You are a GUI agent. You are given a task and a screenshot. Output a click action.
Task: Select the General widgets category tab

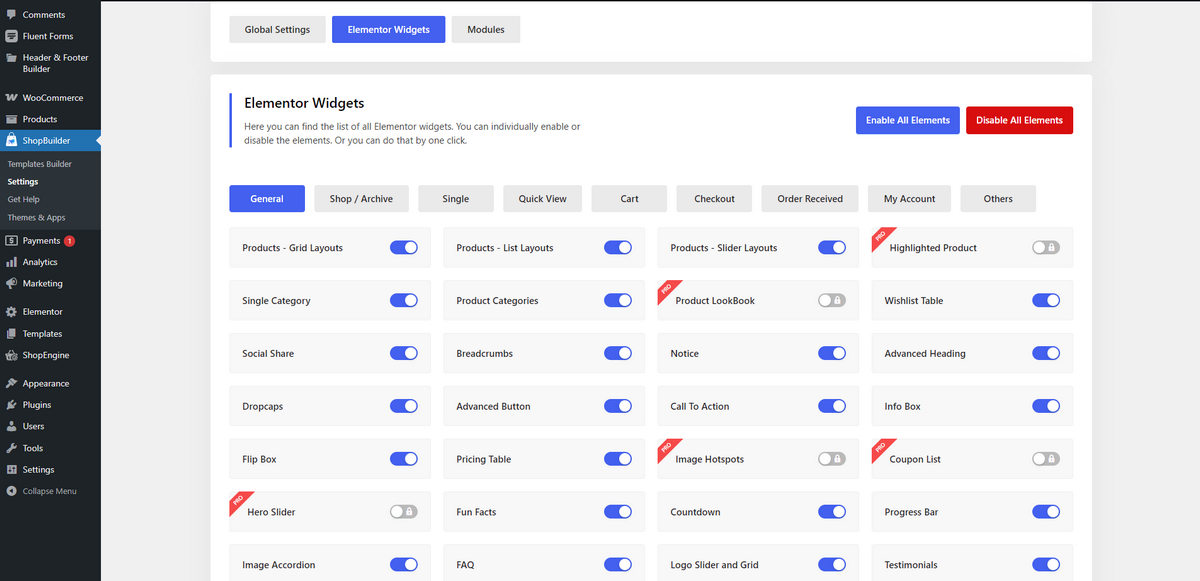click(x=267, y=199)
